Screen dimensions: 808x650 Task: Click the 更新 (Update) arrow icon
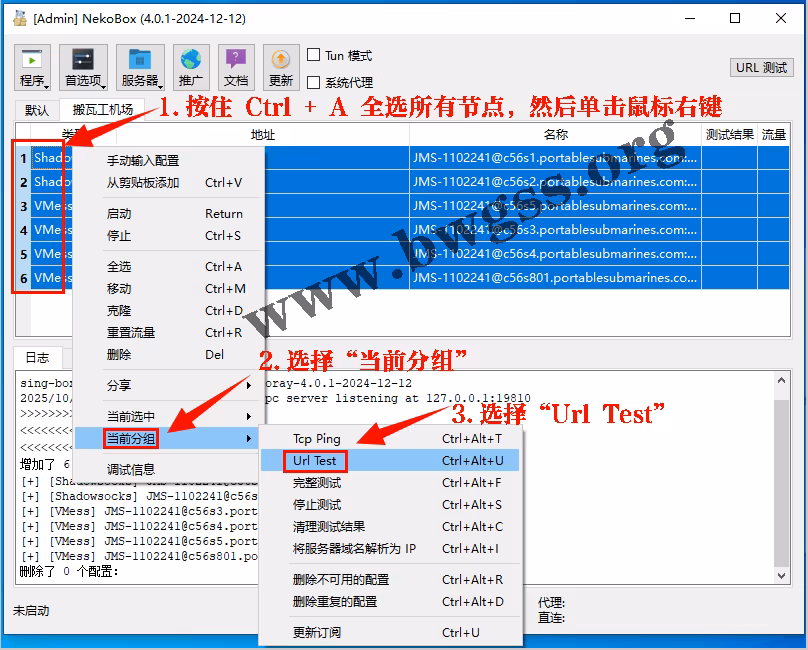click(281, 66)
